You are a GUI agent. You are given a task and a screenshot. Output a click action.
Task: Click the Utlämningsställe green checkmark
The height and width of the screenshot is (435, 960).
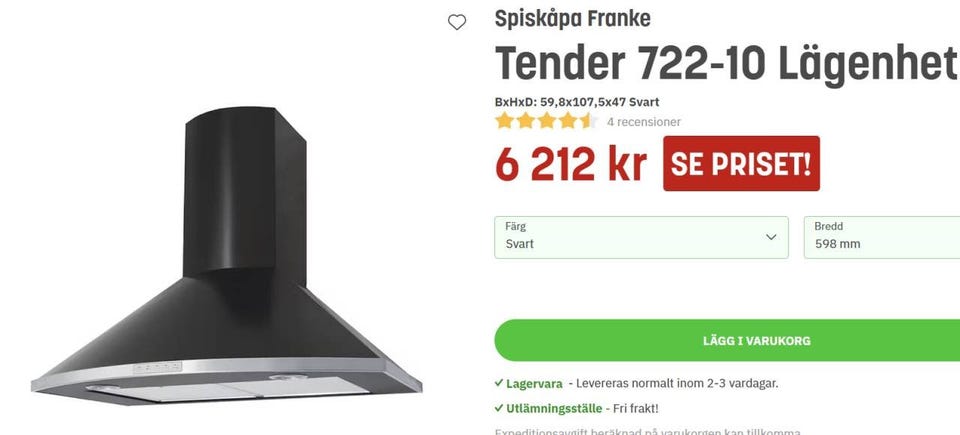coord(499,408)
